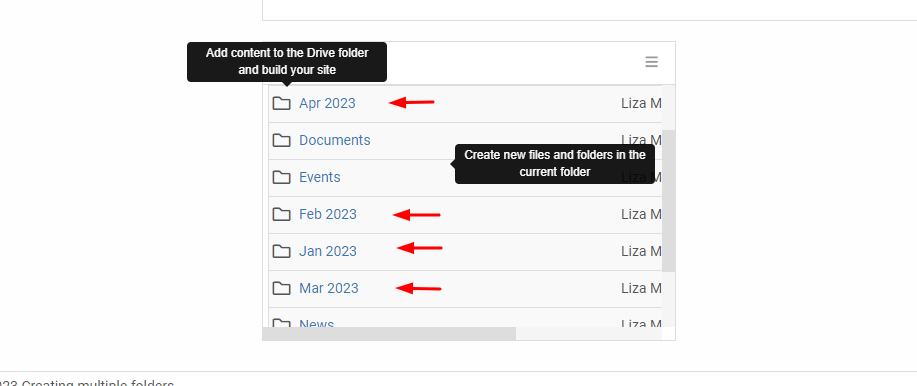Click the Apr 2023 folder icon
Image resolution: width=917 pixels, height=386 pixels.
coord(282,104)
